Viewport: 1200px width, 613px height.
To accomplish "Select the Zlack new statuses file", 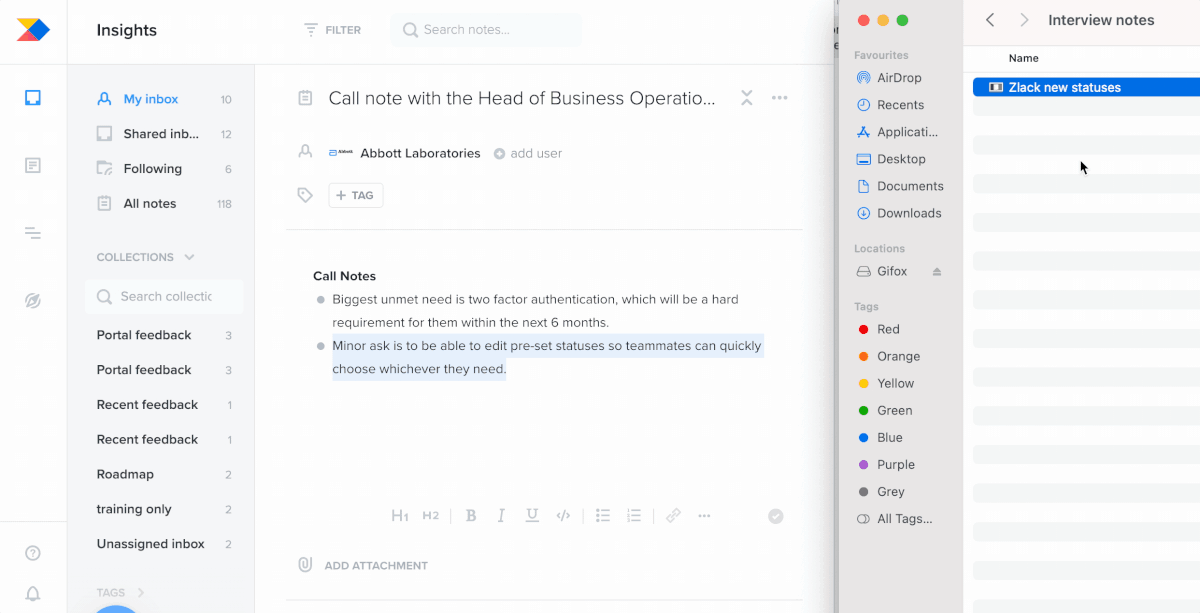I will click(1086, 87).
